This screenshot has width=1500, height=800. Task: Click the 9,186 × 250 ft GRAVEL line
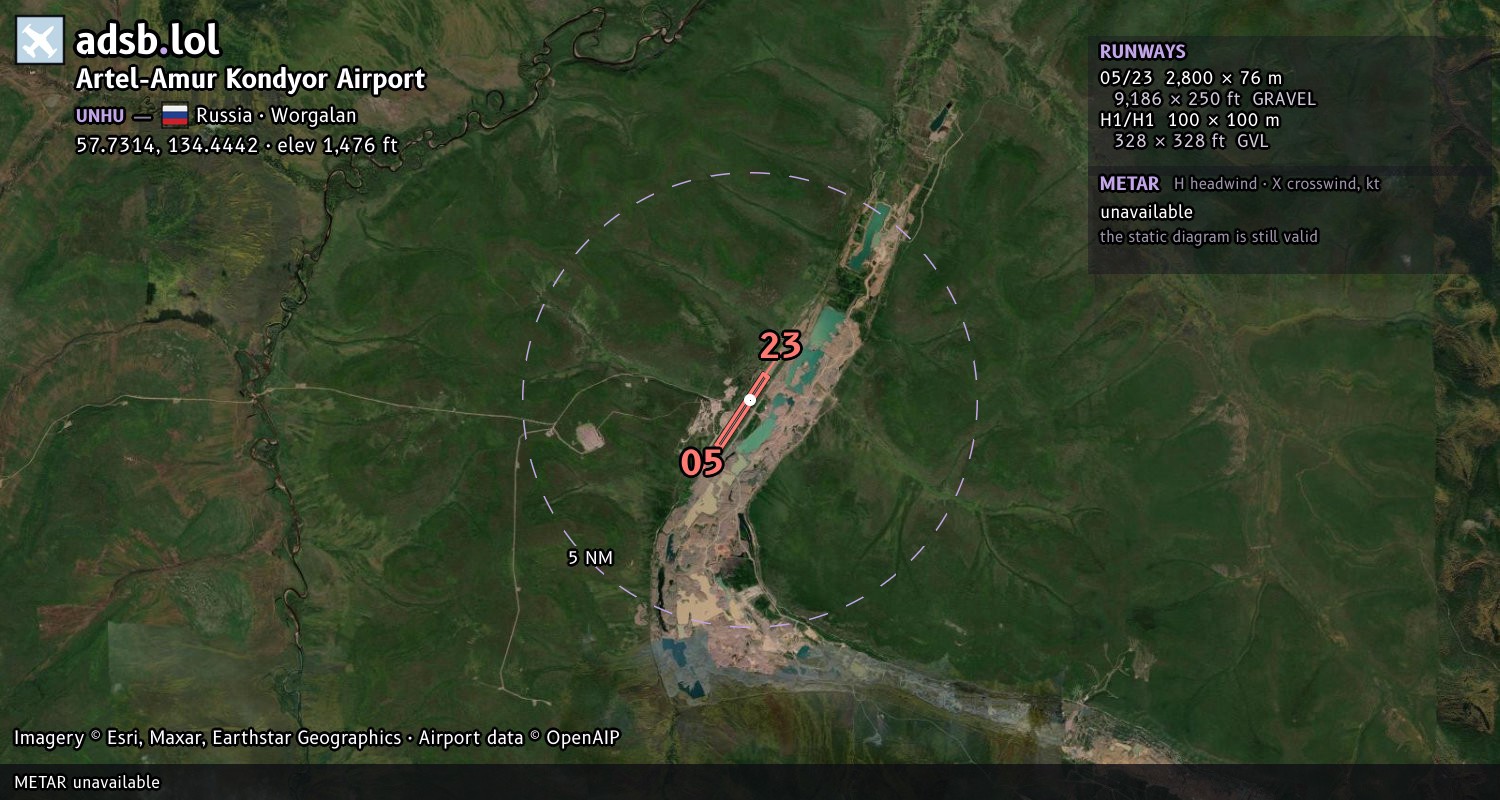pyautogui.click(x=1215, y=99)
